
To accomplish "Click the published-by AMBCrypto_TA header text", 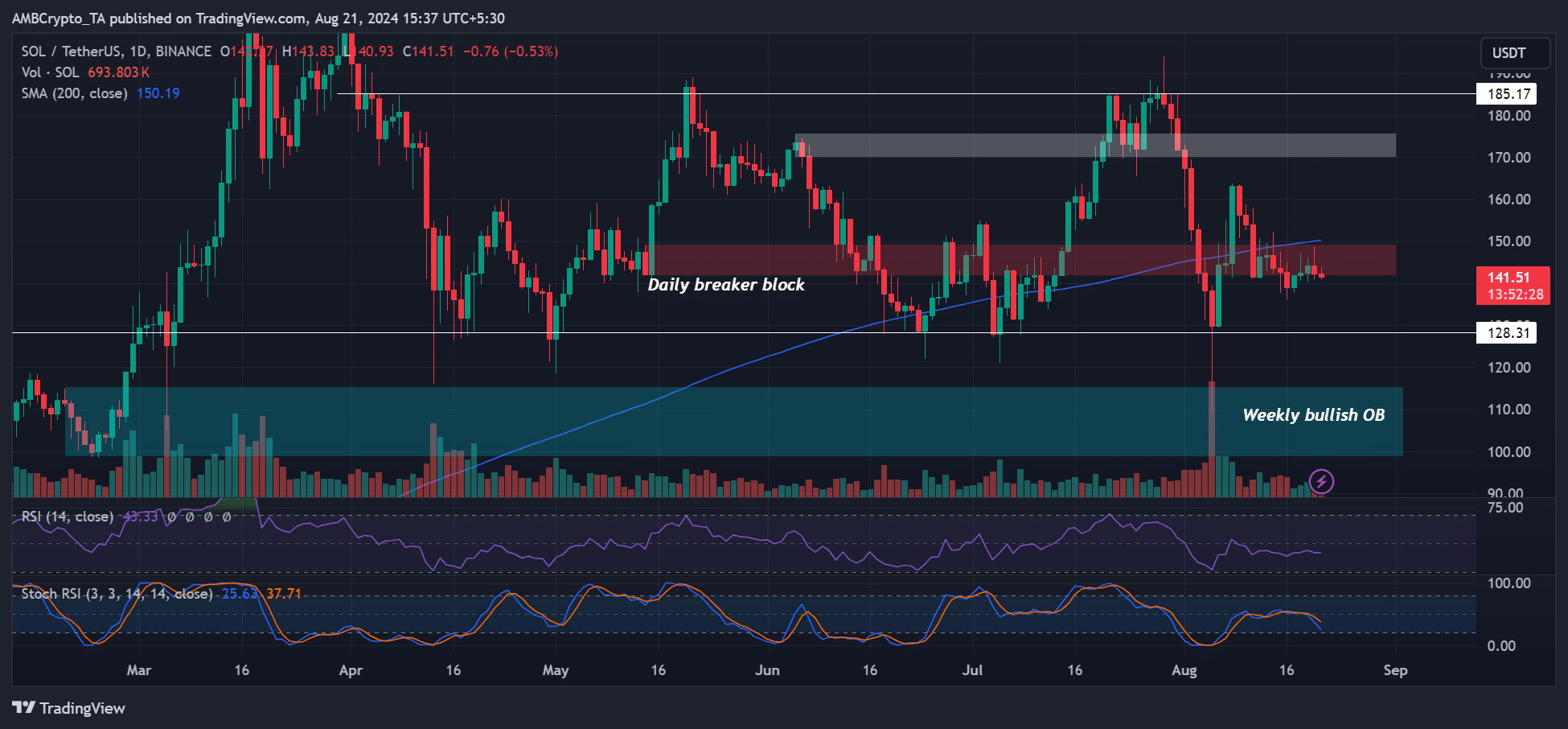I will pyautogui.click(x=258, y=18).
